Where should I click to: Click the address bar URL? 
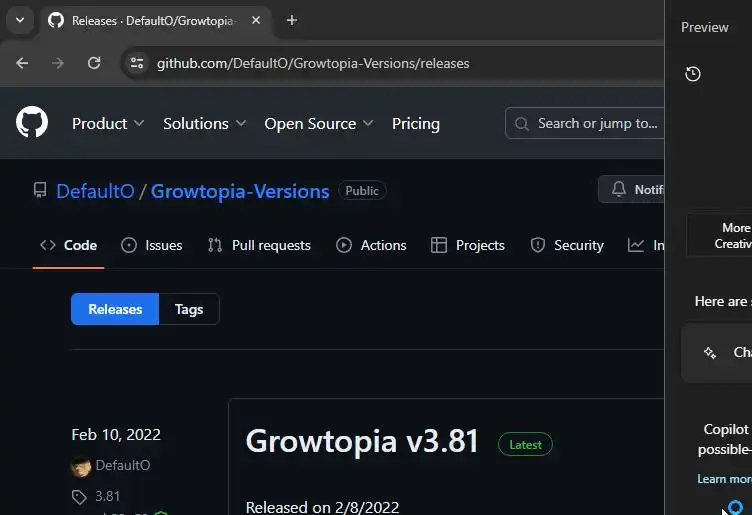tap(313, 63)
